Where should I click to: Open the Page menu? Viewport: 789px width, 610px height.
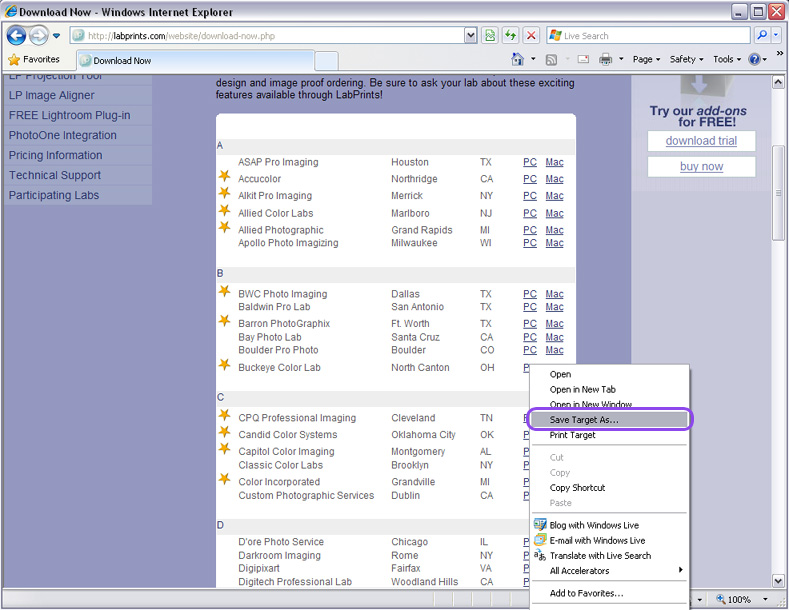(x=646, y=59)
